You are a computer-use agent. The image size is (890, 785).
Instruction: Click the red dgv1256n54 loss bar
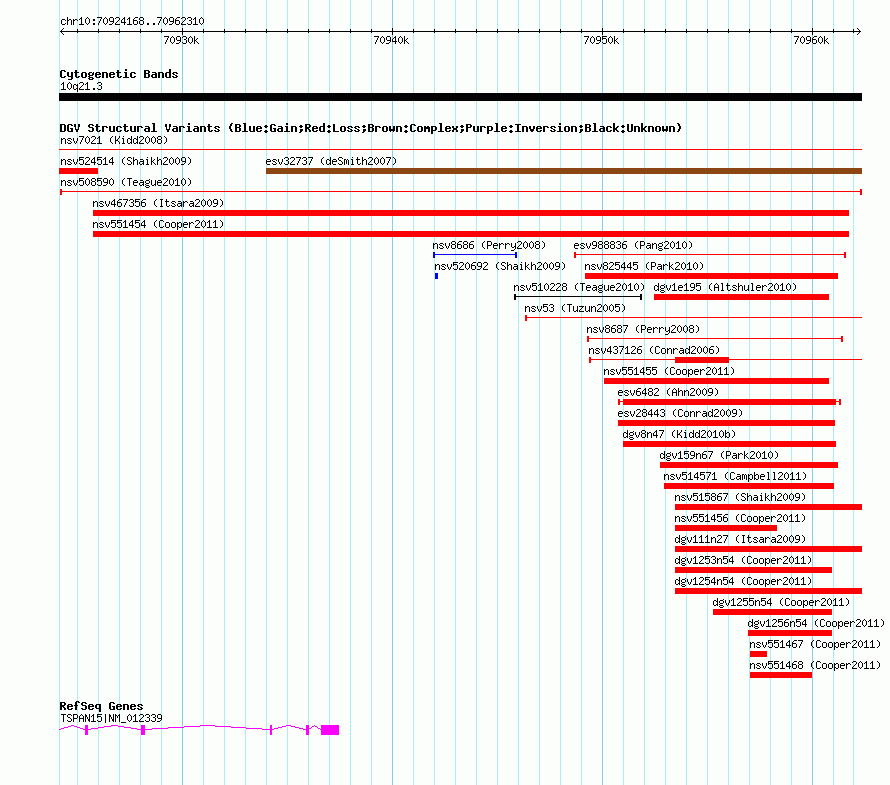tap(790, 633)
